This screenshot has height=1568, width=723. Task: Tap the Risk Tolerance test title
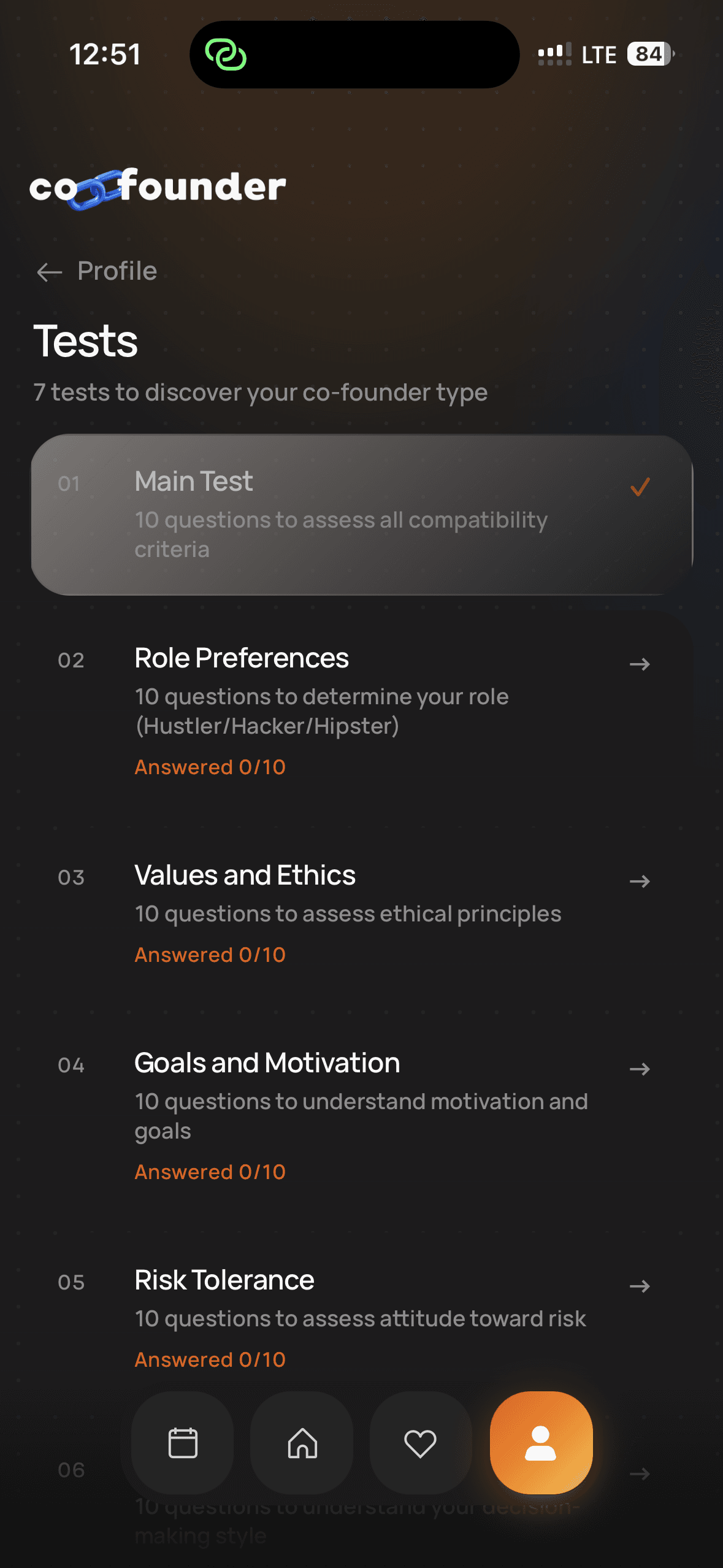click(x=224, y=1280)
